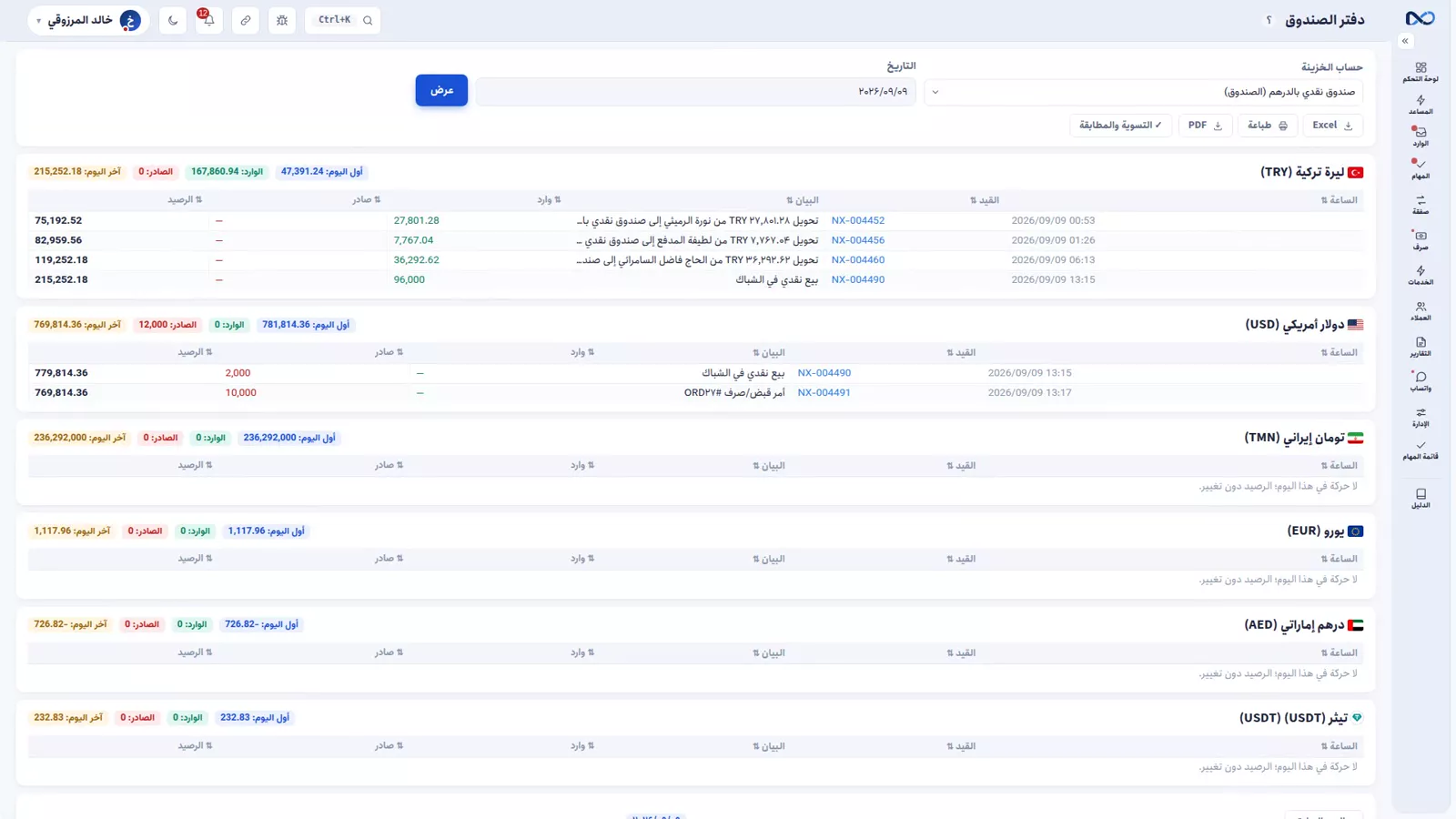1456x819 pixels.
Task: Click the TRY balance value 215,252.18 in table
Action: point(61,280)
